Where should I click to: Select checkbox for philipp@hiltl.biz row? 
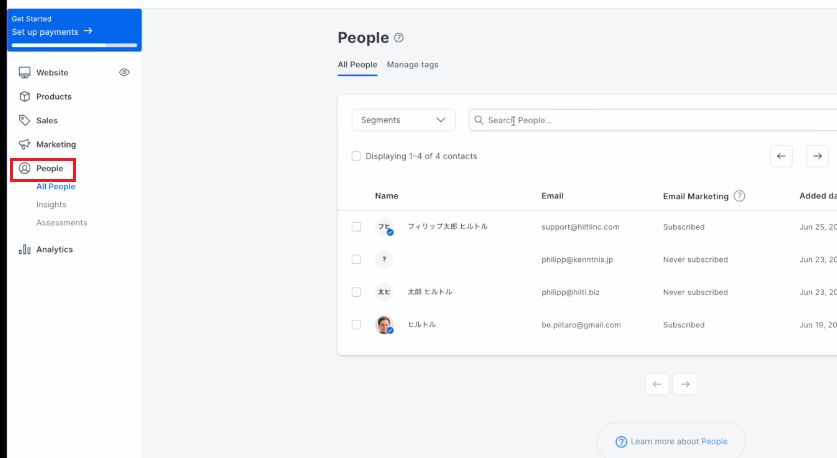pos(356,292)
